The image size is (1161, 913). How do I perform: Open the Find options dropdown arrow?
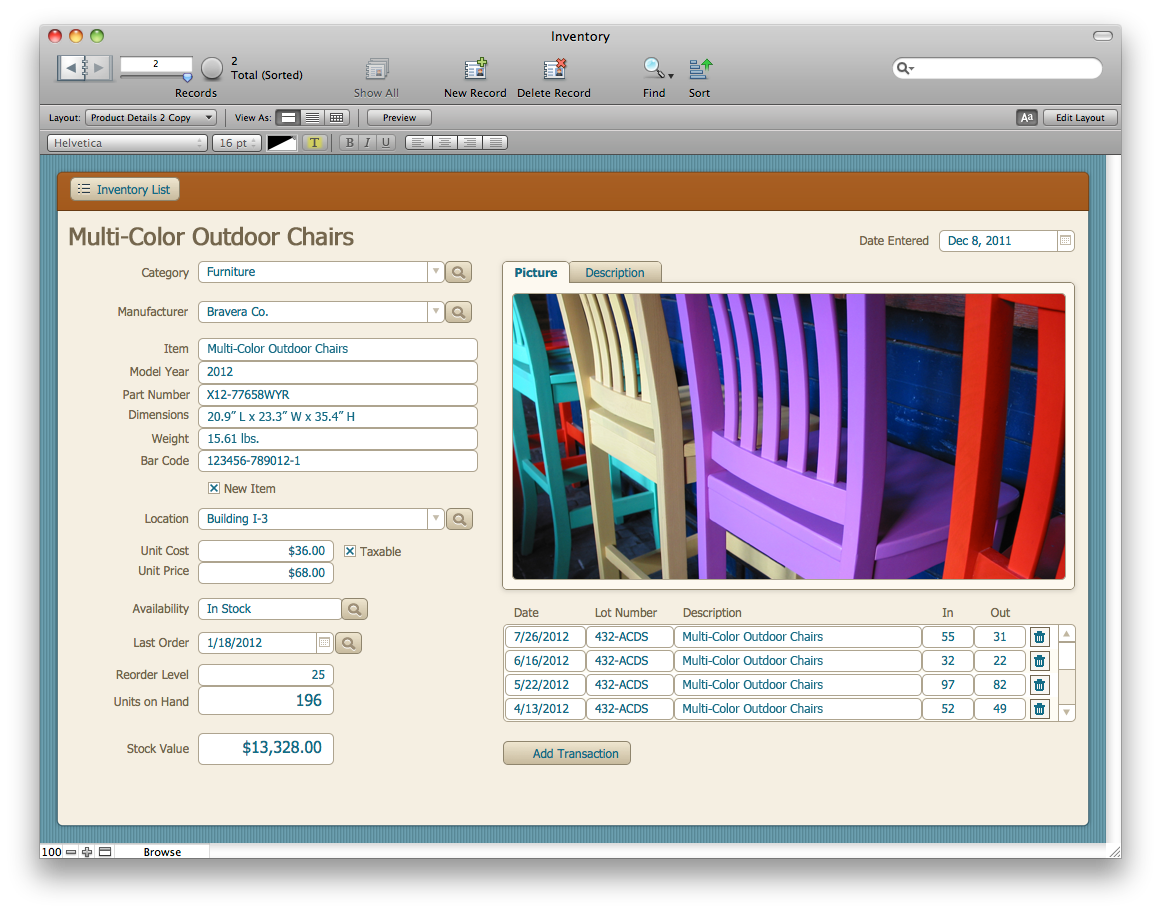coord(671,76)
